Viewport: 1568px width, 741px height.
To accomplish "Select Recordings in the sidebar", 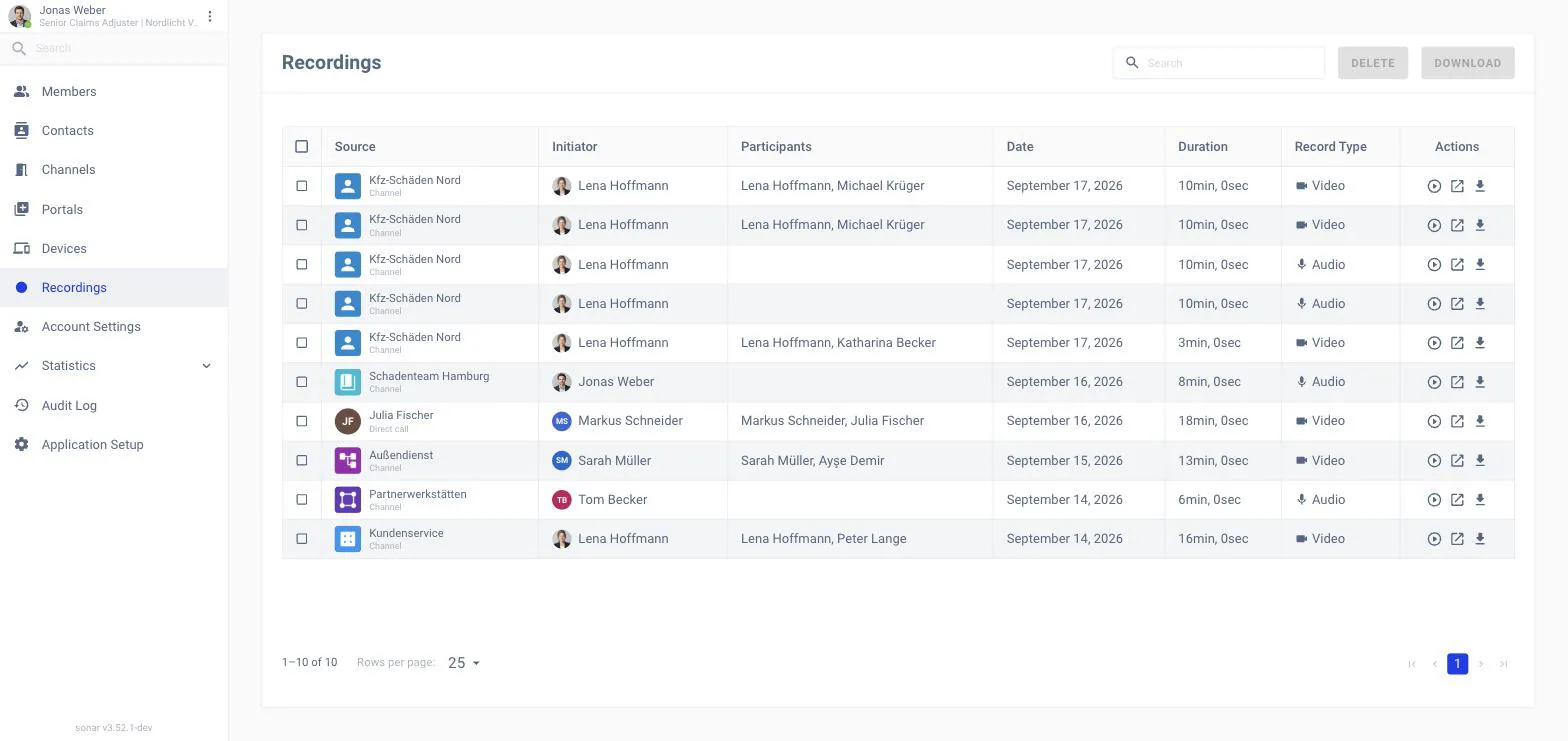I will [114, 288].
